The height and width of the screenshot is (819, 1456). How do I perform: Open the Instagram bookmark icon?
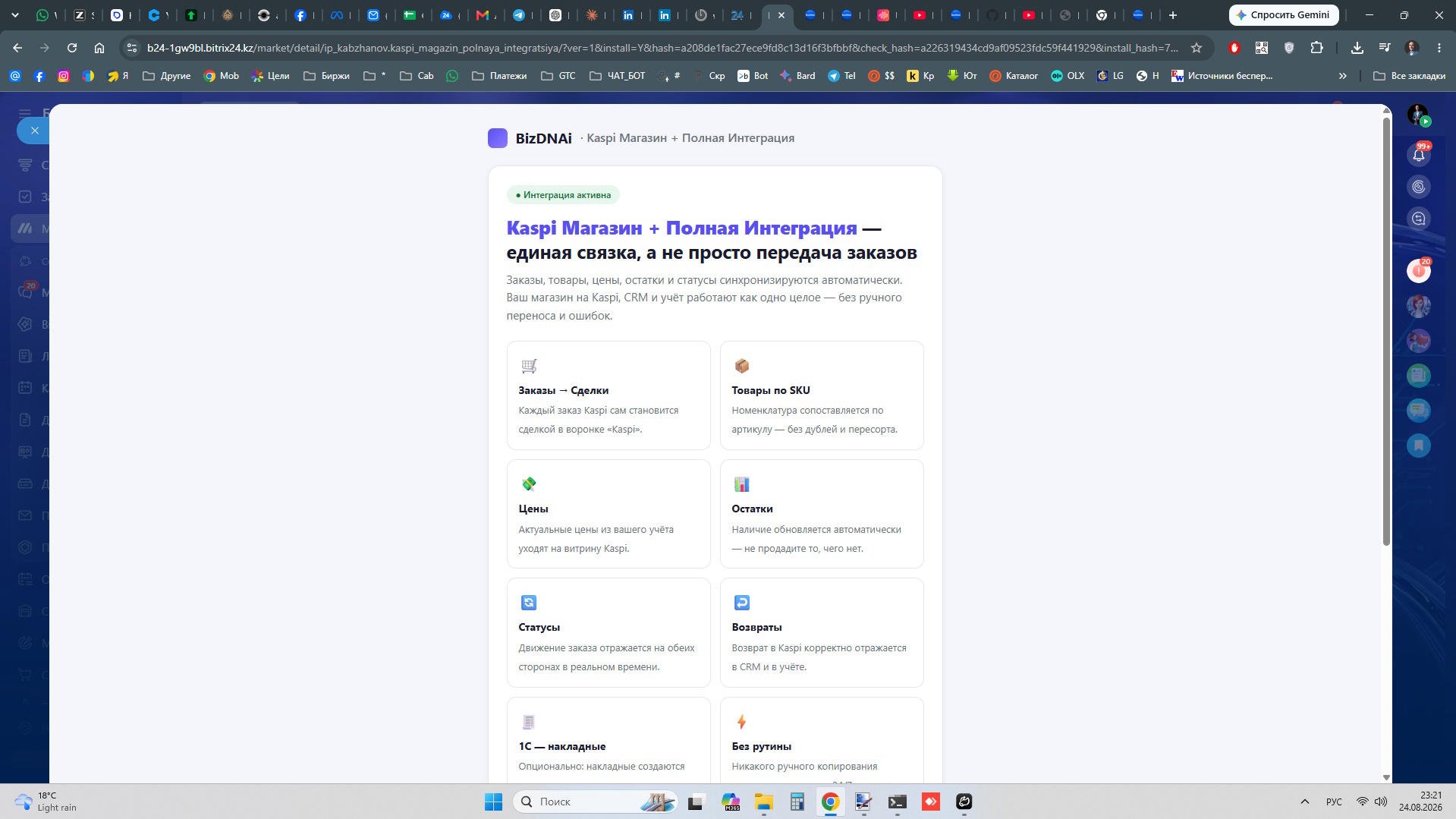[x=64, y=76]
